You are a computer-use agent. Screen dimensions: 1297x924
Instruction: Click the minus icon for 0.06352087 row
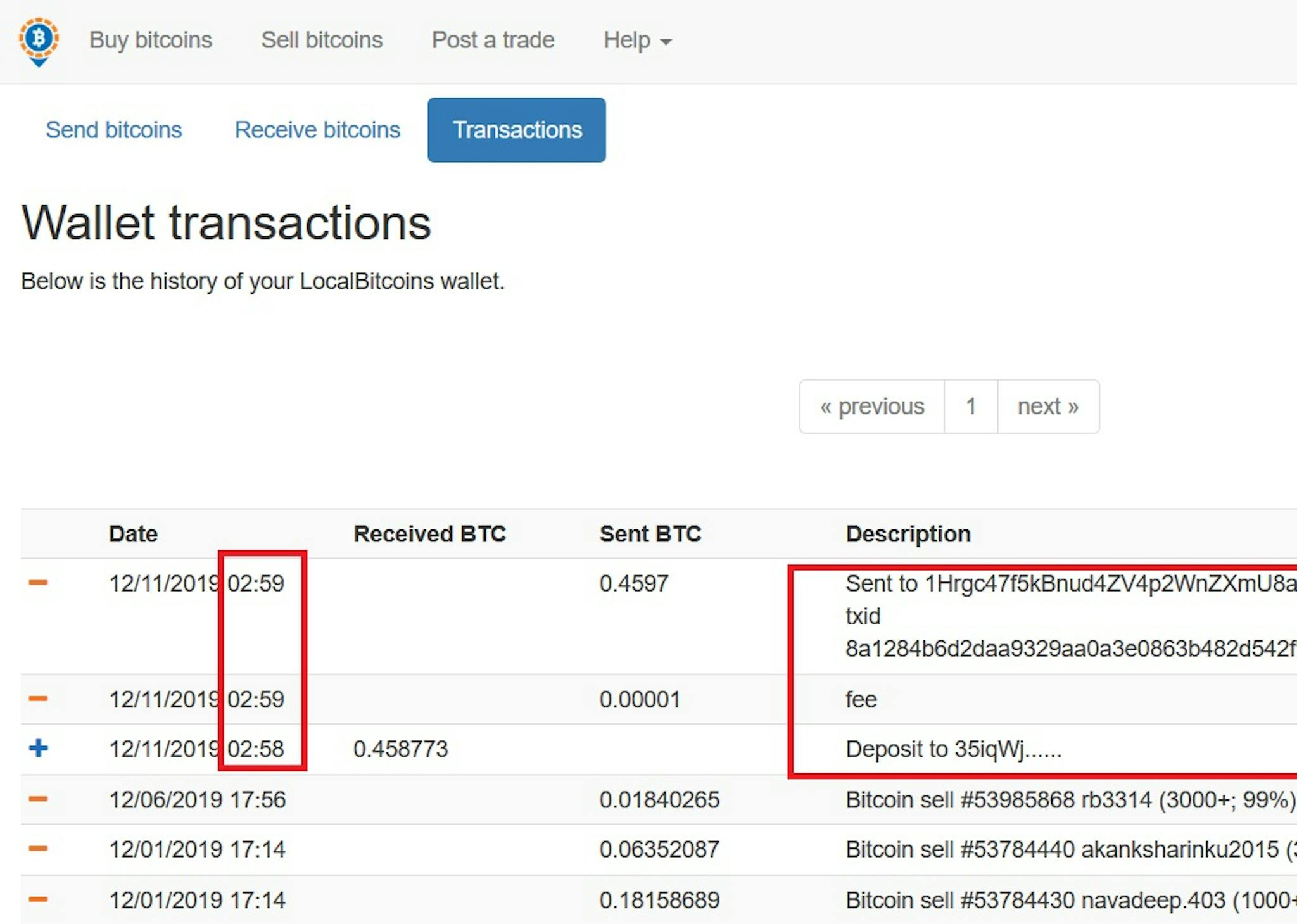[x=38, y=849]
